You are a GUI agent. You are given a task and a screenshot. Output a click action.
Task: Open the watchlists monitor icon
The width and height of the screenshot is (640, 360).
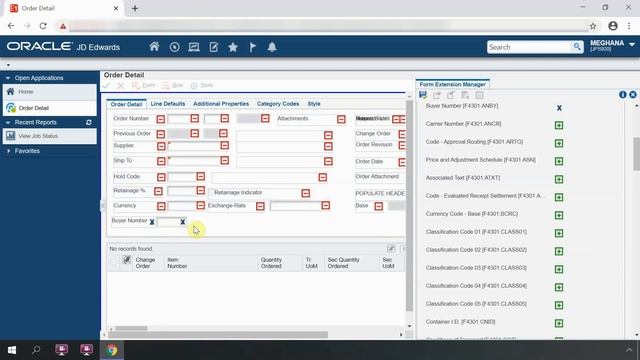(x=194, y=47)
